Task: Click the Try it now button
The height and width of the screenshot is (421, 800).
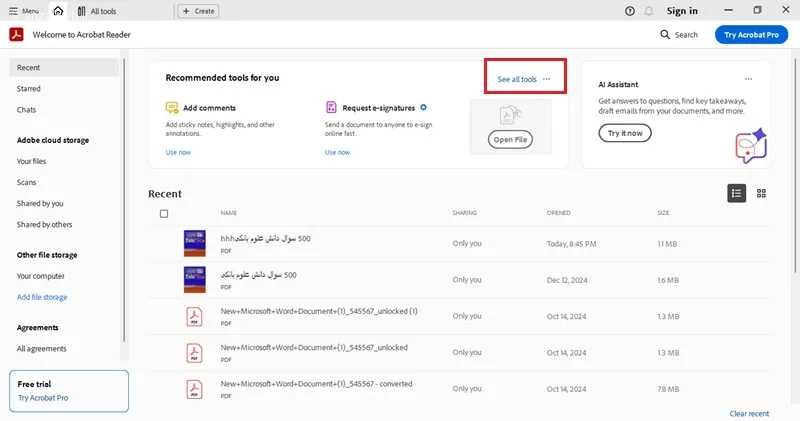Action: pos(624,133)
